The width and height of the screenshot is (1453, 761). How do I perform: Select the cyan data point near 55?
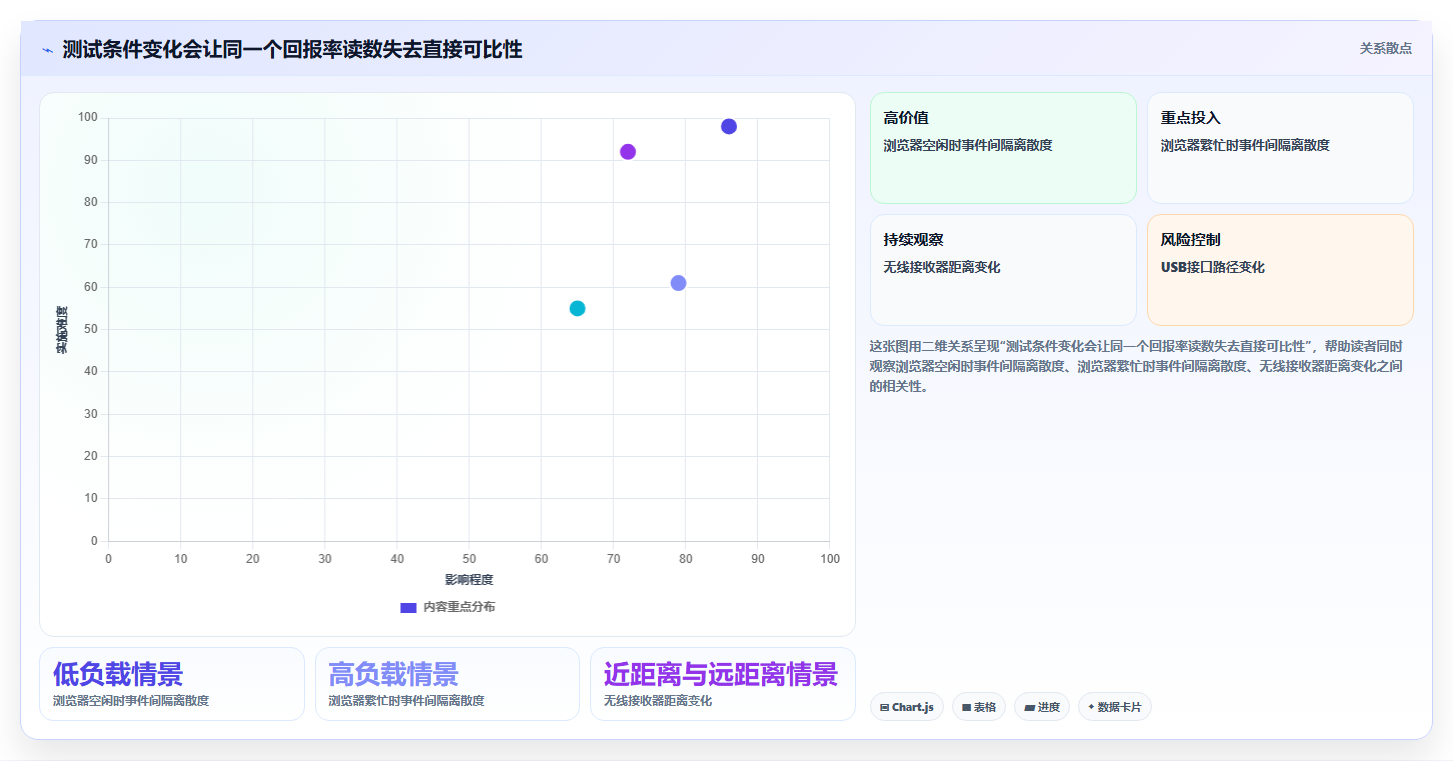(x=577, y=308)
